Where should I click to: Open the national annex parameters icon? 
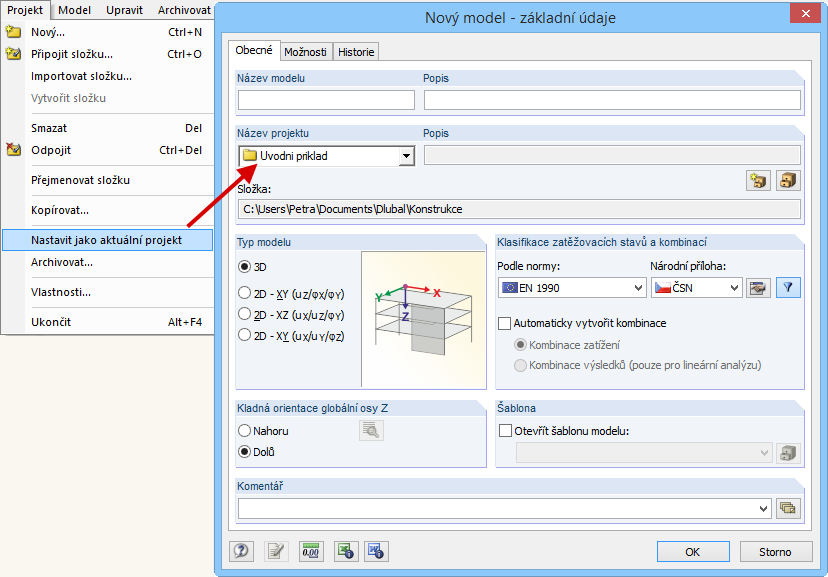pyautogui.click(x=758, y=288)
